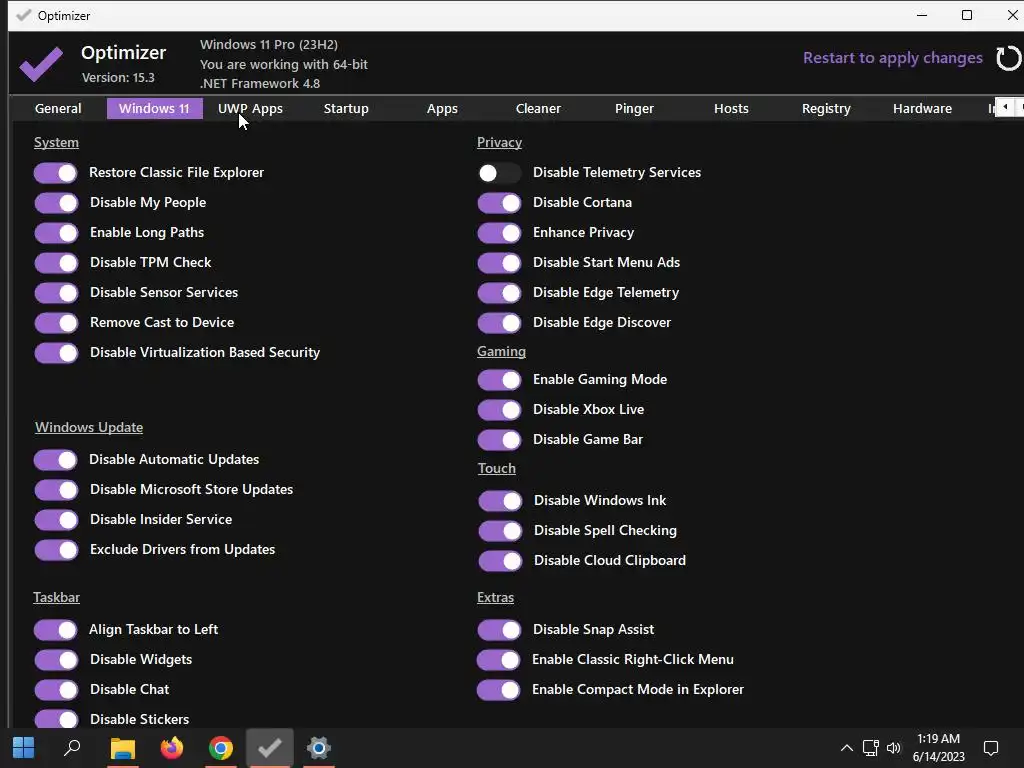
Task: Toggle Disable Widgets switch
Action: (56, 660)
